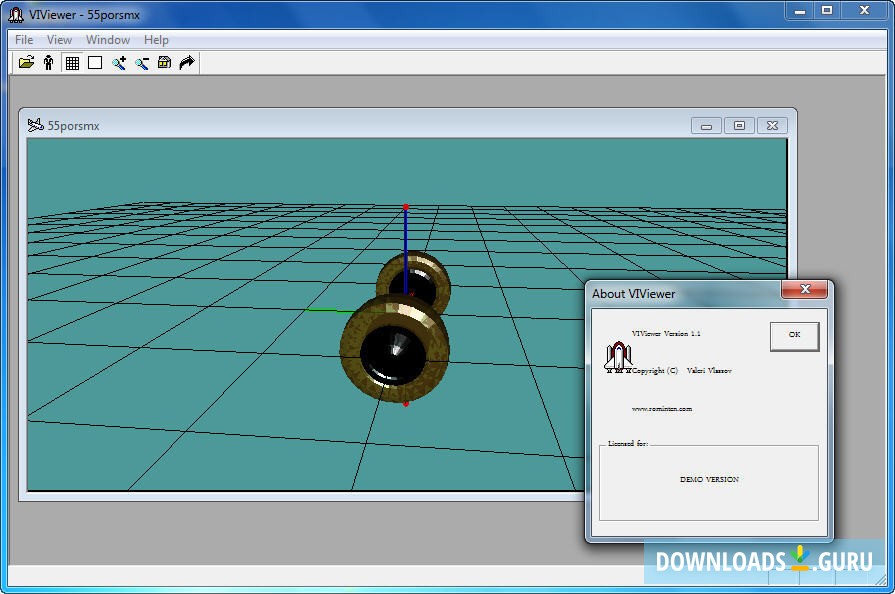The height and width of the screenshot is (594, 895).
Task: Activate the curved arrow export tool
Action: tap(187, 62)
